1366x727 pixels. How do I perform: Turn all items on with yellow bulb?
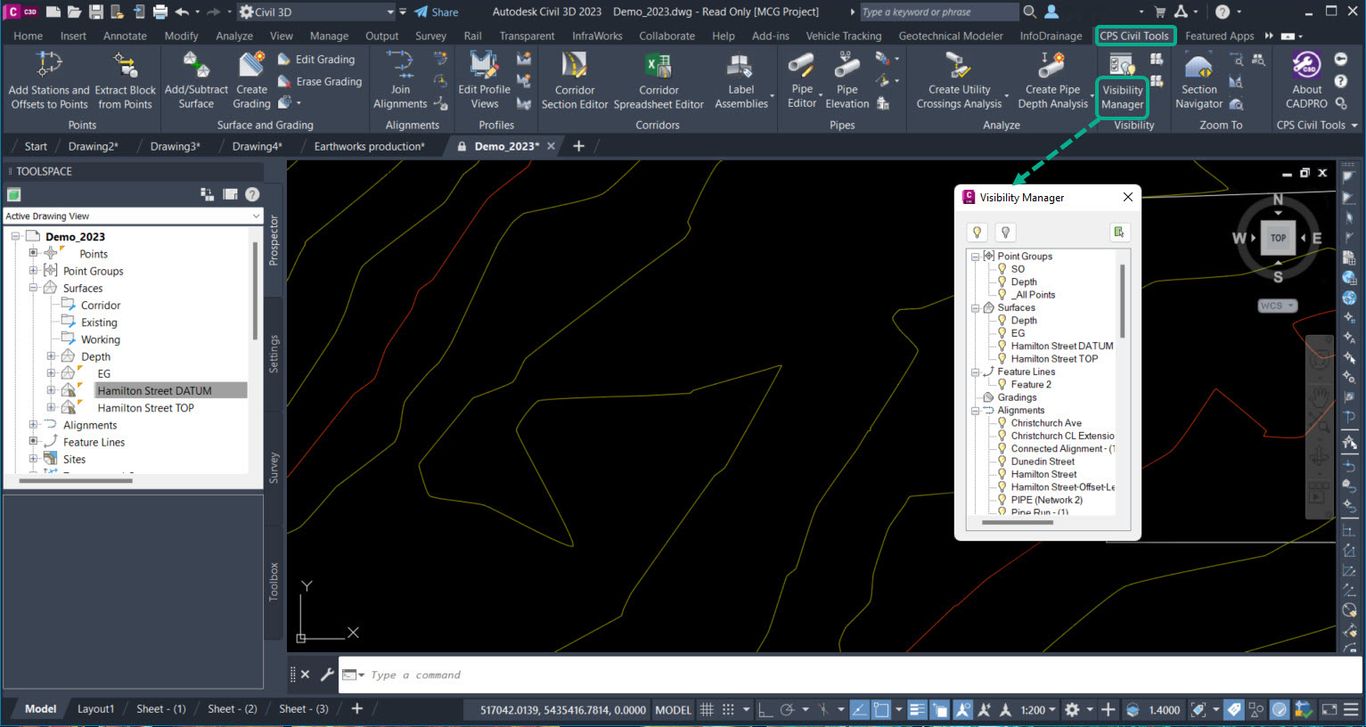976,231
